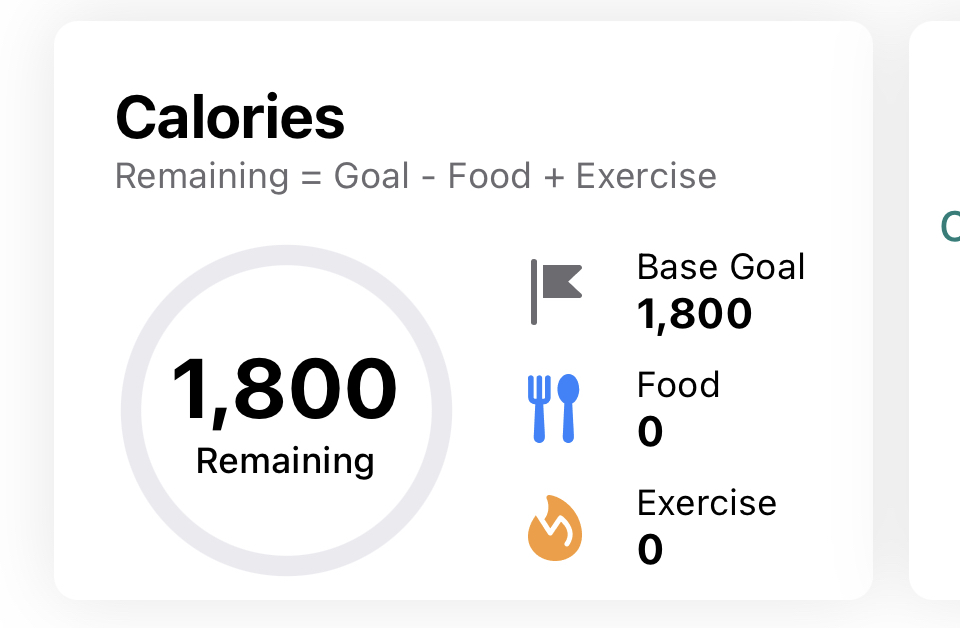Click the Exercise value 0
Screen dimensions: 960x628
pyautogui.click(x=650, y=550)
